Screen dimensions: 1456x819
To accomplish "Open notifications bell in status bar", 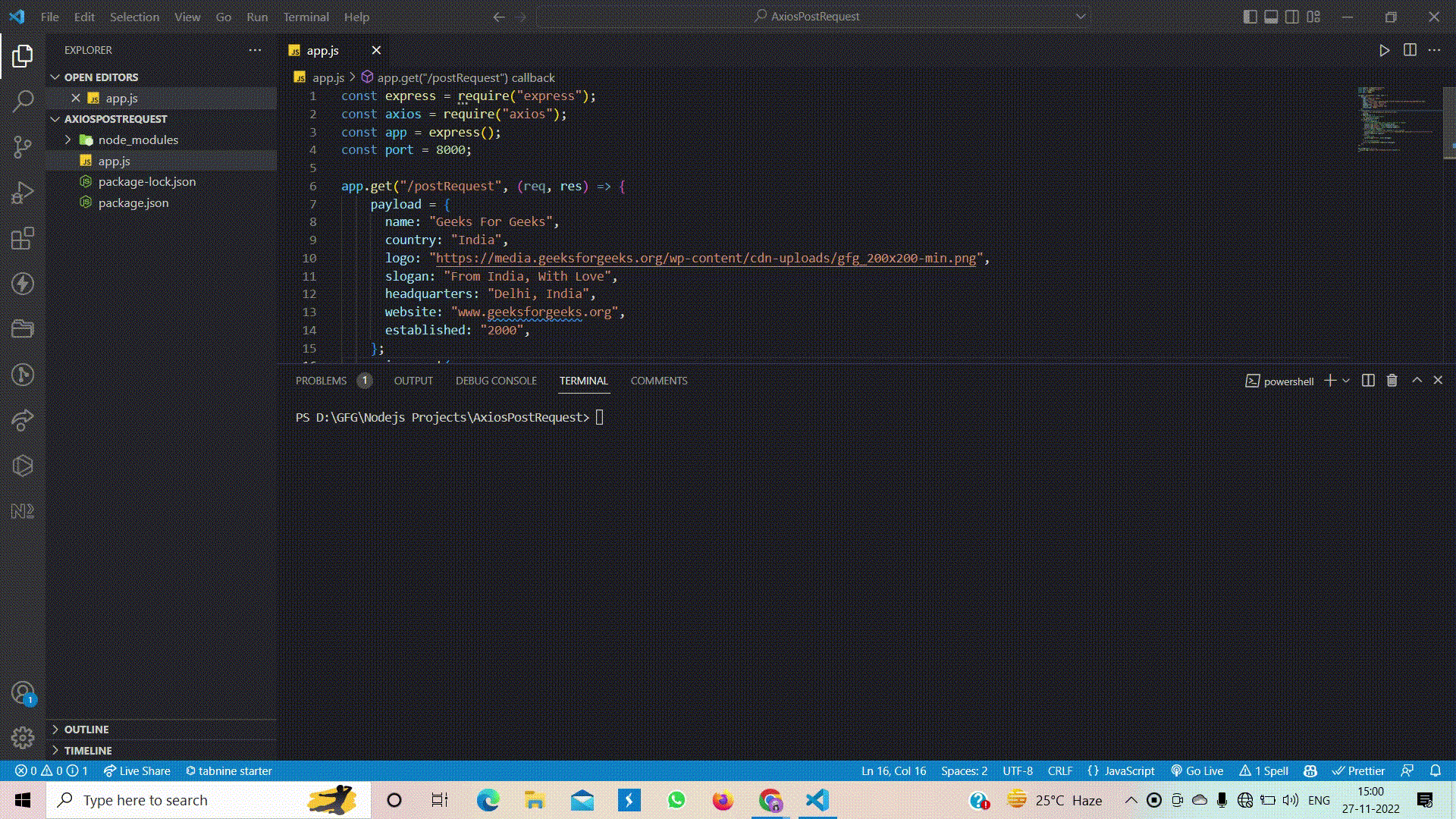I will pyautogui.click(x=1436, y=770).
